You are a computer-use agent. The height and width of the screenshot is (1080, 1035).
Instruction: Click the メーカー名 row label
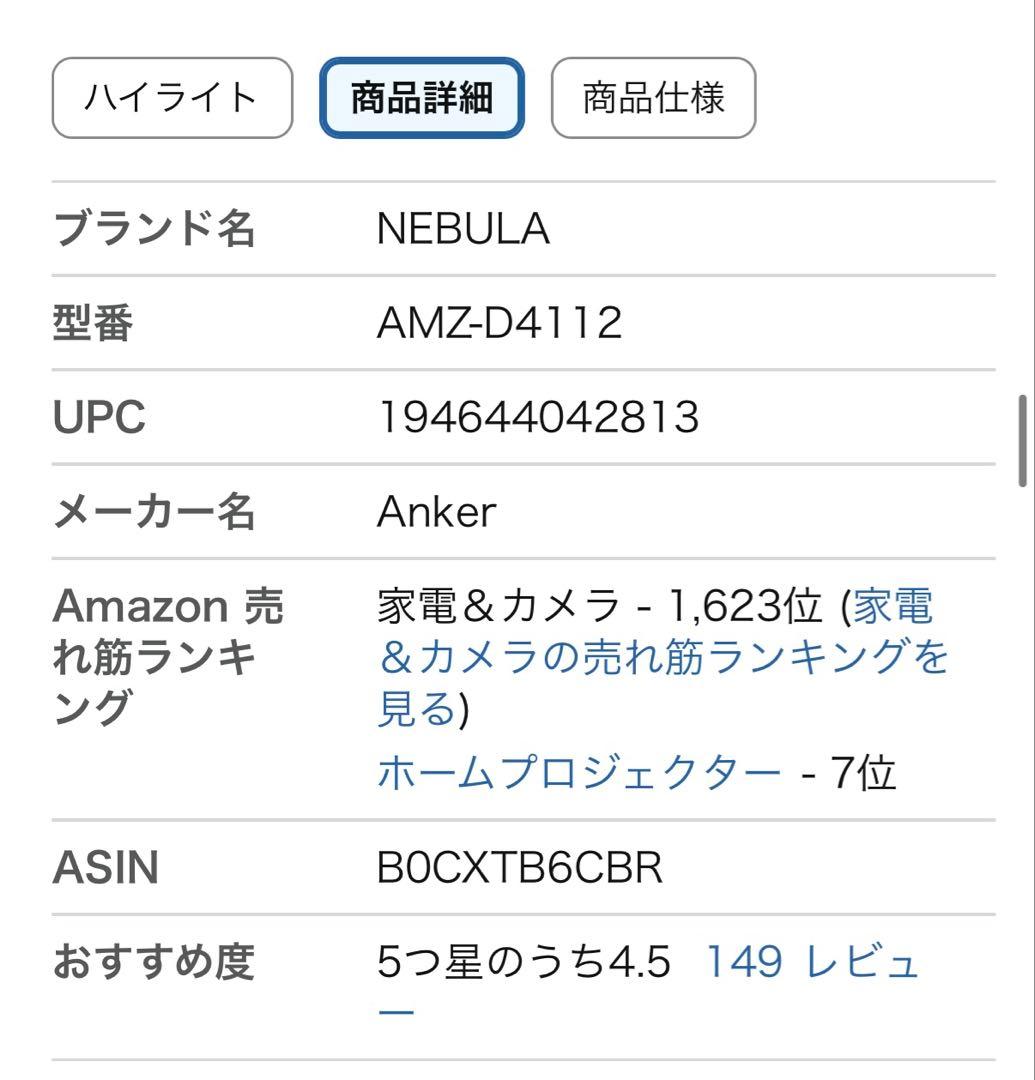155,512
